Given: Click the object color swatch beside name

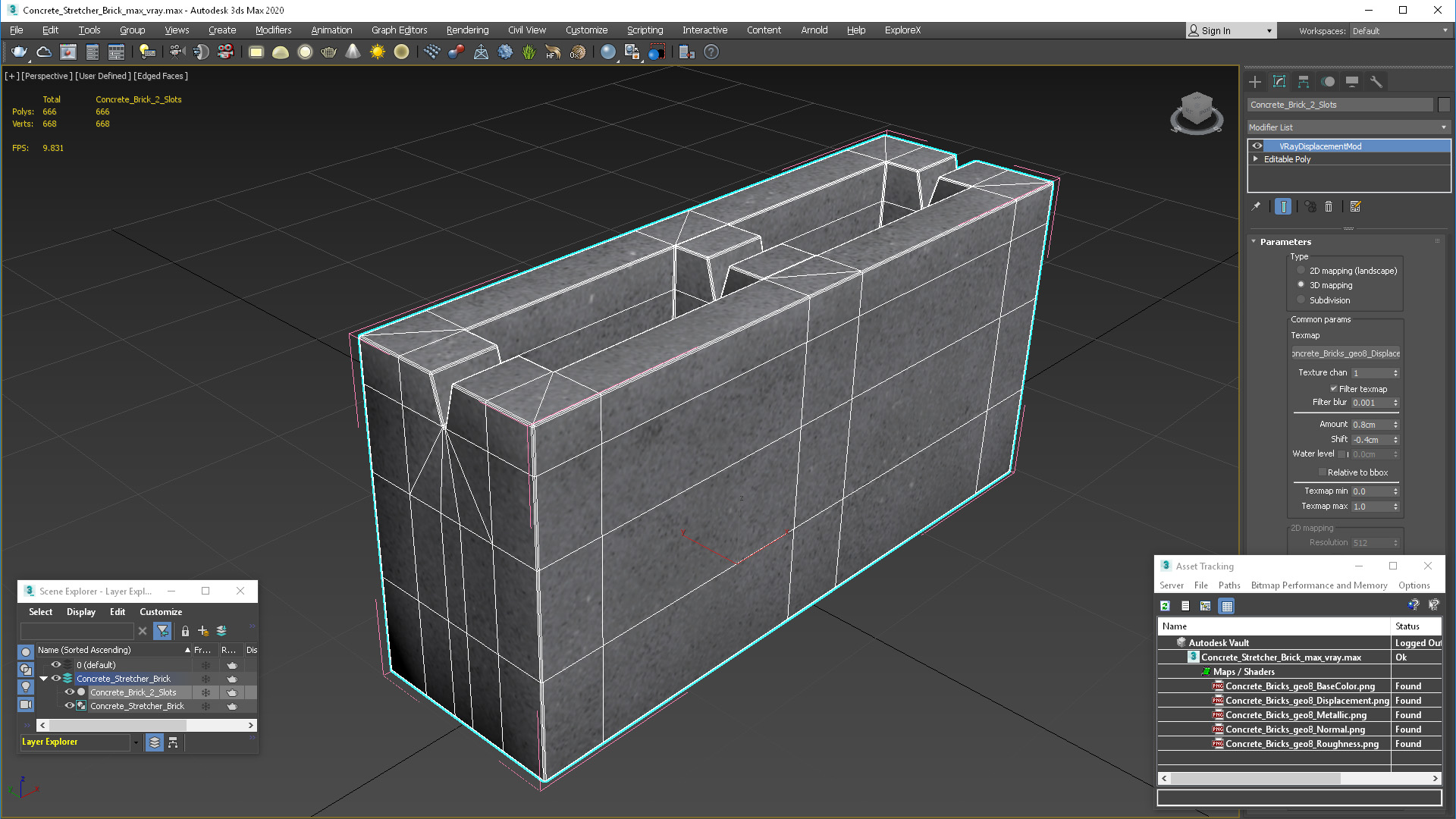Looking at the screenshot, I should 1443,105.
